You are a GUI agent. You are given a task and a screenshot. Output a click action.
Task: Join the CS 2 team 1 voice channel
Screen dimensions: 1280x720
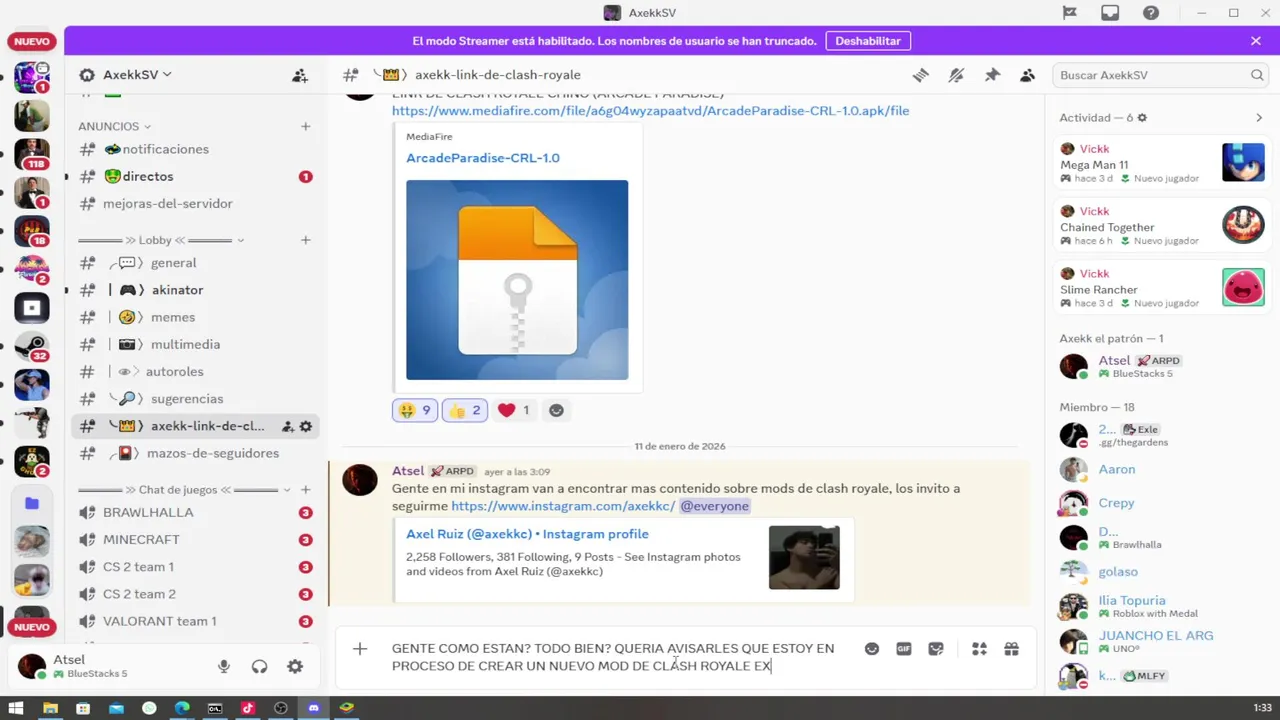(x=195, y=567)
